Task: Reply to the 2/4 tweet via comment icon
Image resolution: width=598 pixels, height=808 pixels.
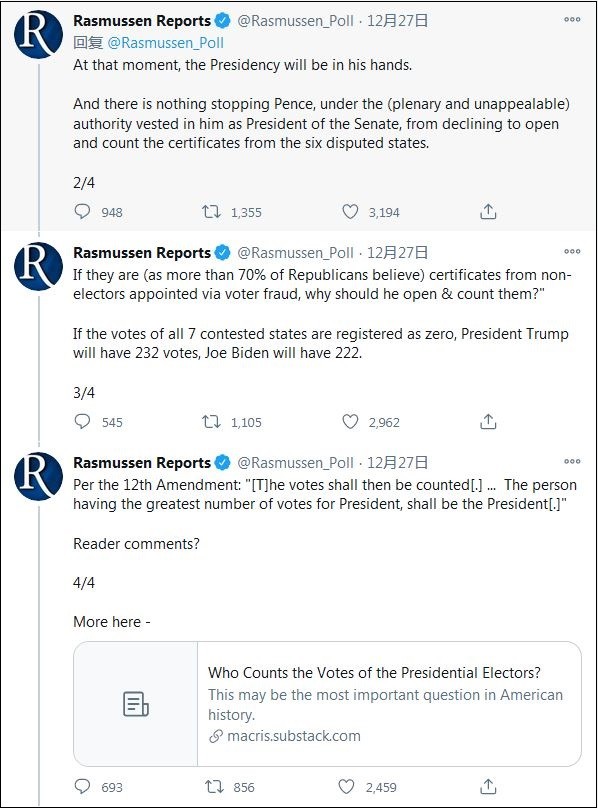Action: (x=82, y=212)
